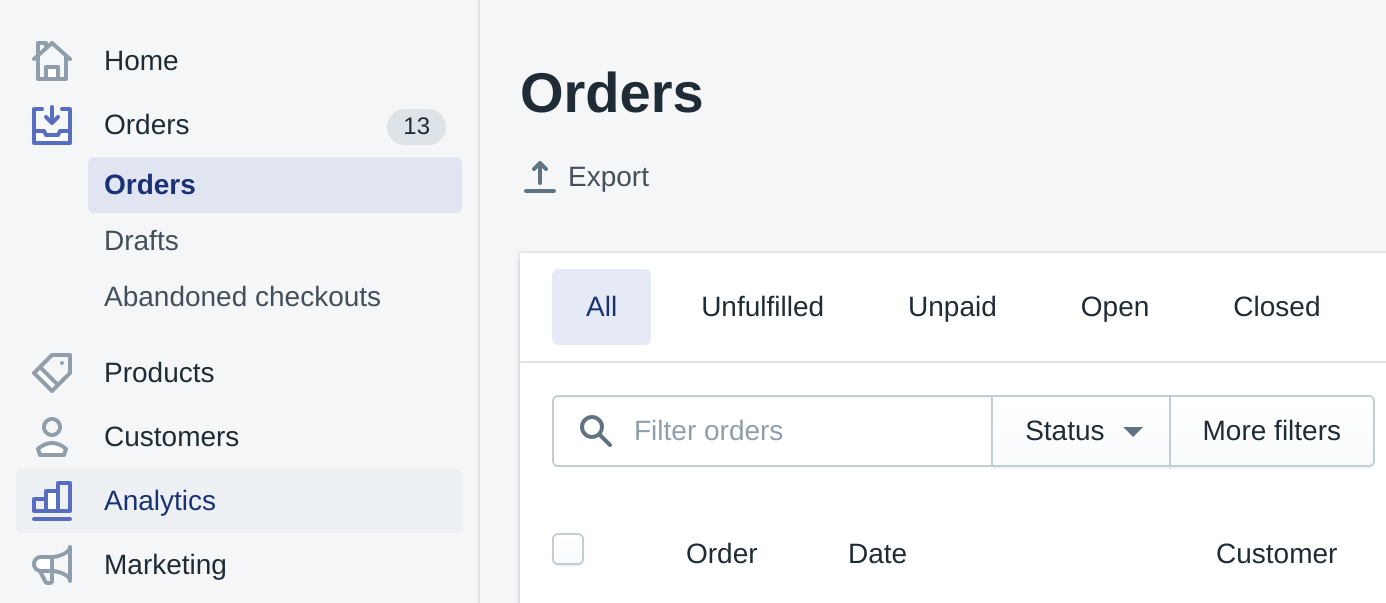Click the Export upload-arrow icon
Image resolution: width=1386 pixels, height=603 pixels.
click(x=539, y=176)
